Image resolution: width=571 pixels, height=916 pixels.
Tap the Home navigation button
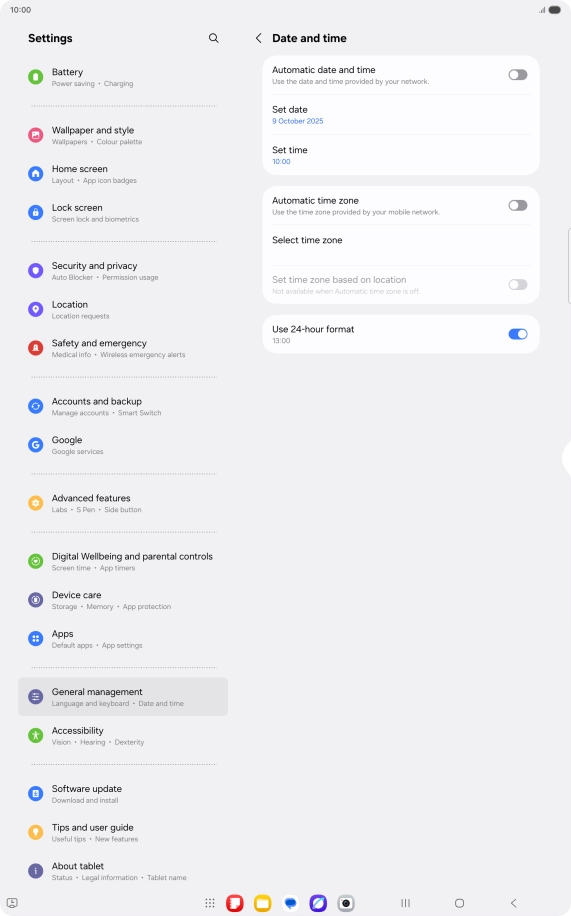tap(459, 903)
